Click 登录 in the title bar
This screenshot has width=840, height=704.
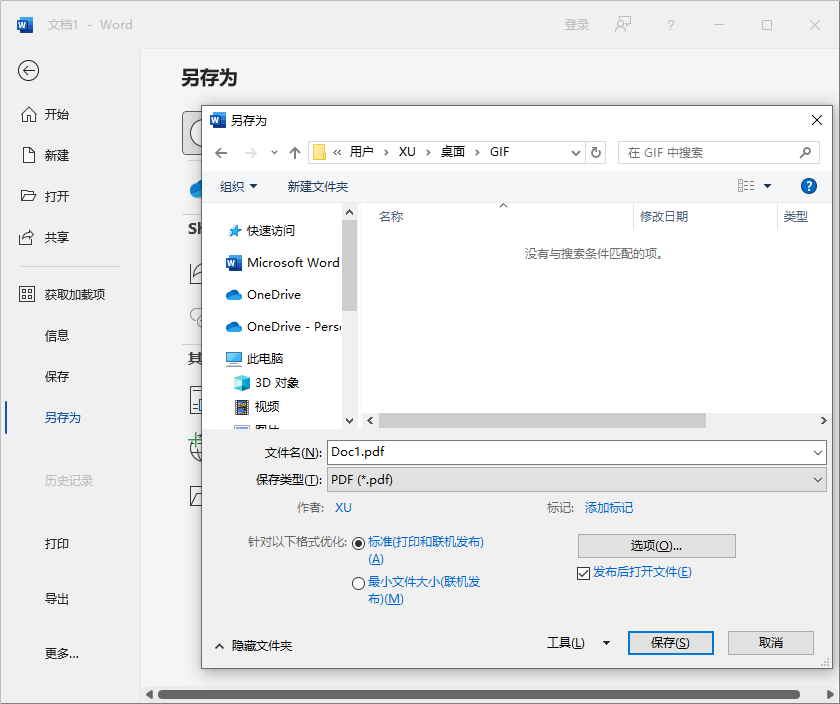tap(577, 24)
